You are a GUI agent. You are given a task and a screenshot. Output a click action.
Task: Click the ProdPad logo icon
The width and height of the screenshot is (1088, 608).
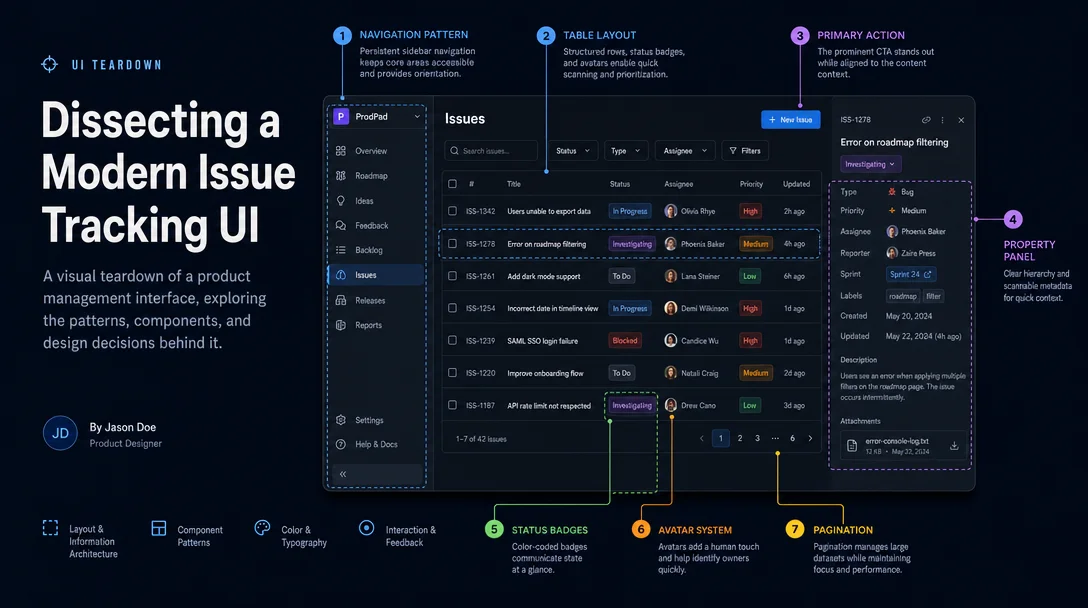click(341, 117)
